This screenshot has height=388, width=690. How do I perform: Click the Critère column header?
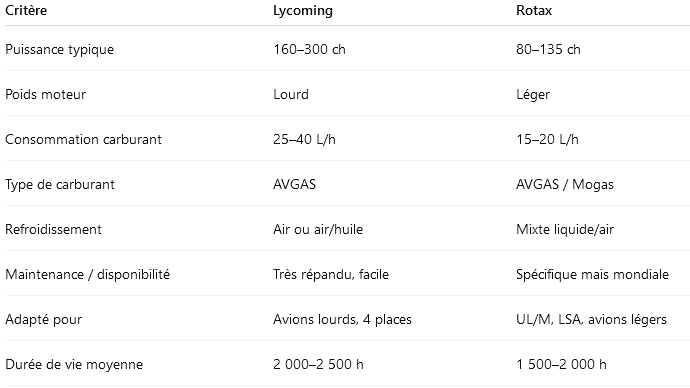click(x=26, y=10)
